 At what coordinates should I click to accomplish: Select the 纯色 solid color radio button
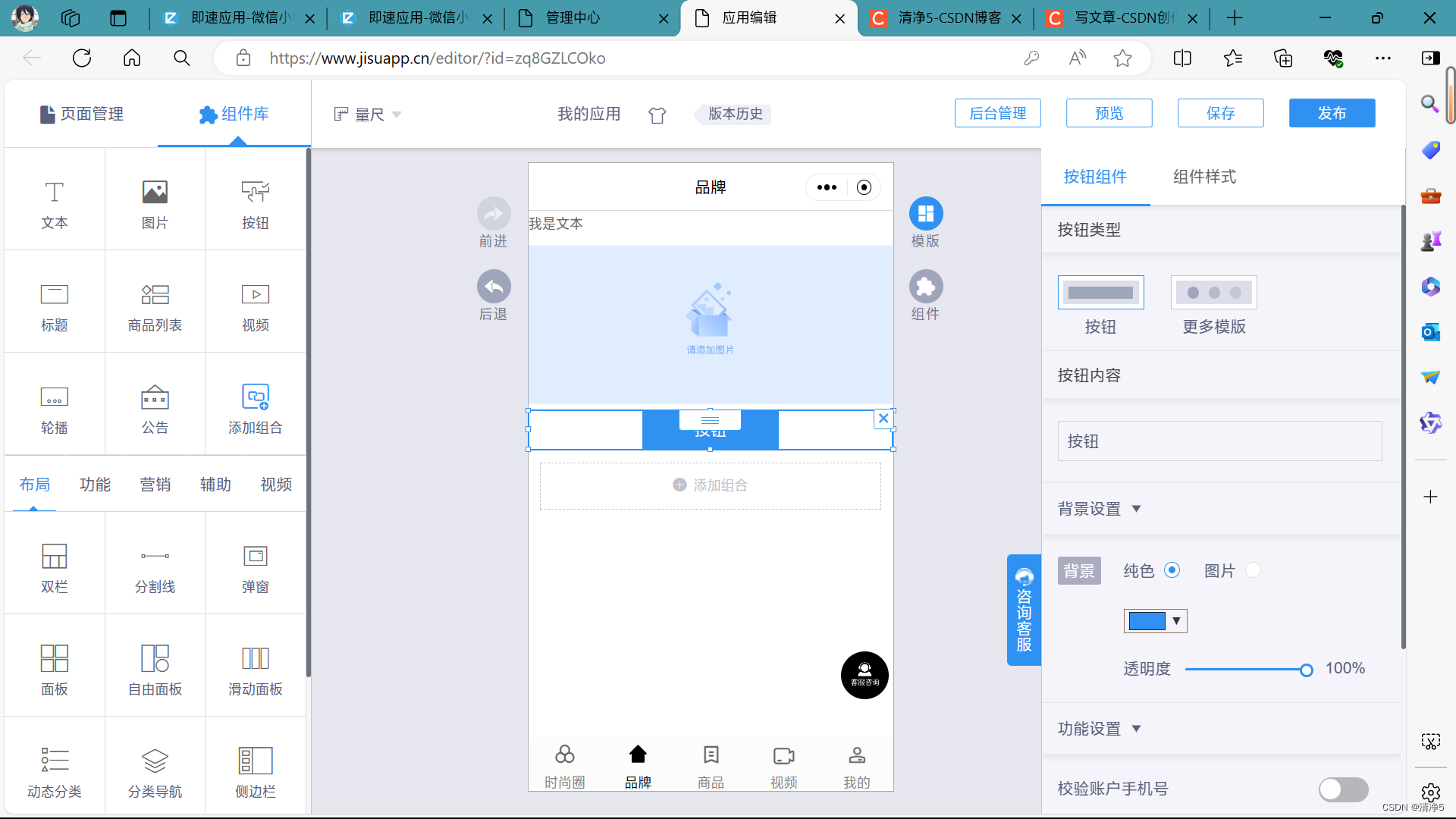click(x=1172, y=570)
